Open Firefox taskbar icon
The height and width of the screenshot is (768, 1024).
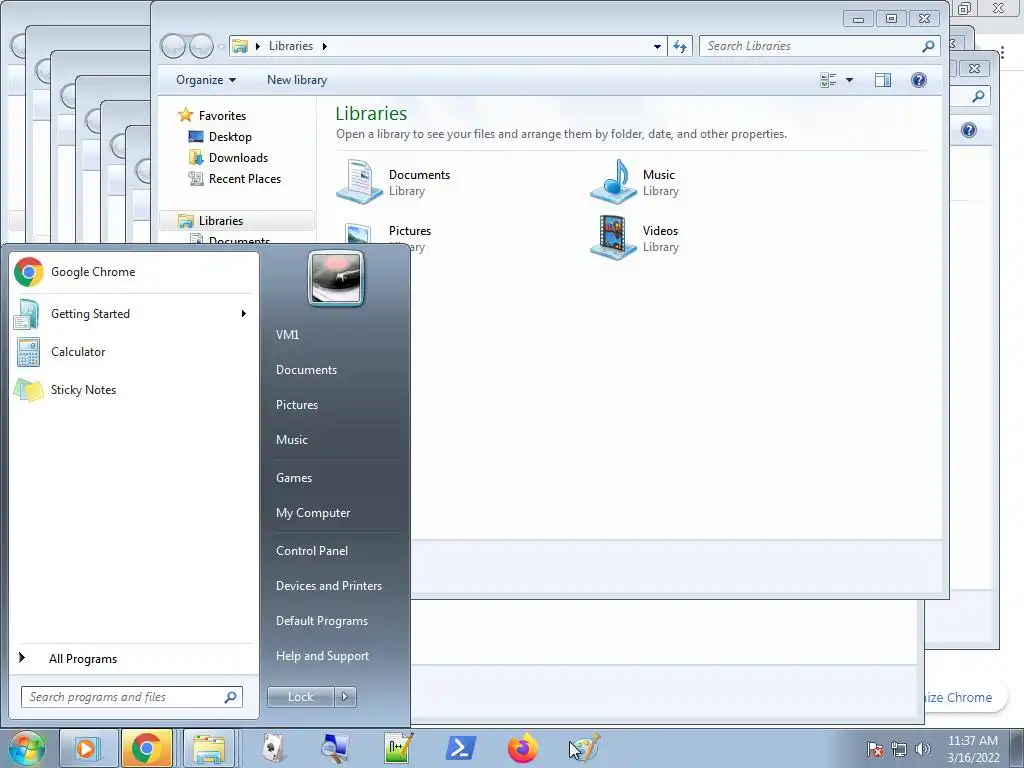tap(522, 748)
